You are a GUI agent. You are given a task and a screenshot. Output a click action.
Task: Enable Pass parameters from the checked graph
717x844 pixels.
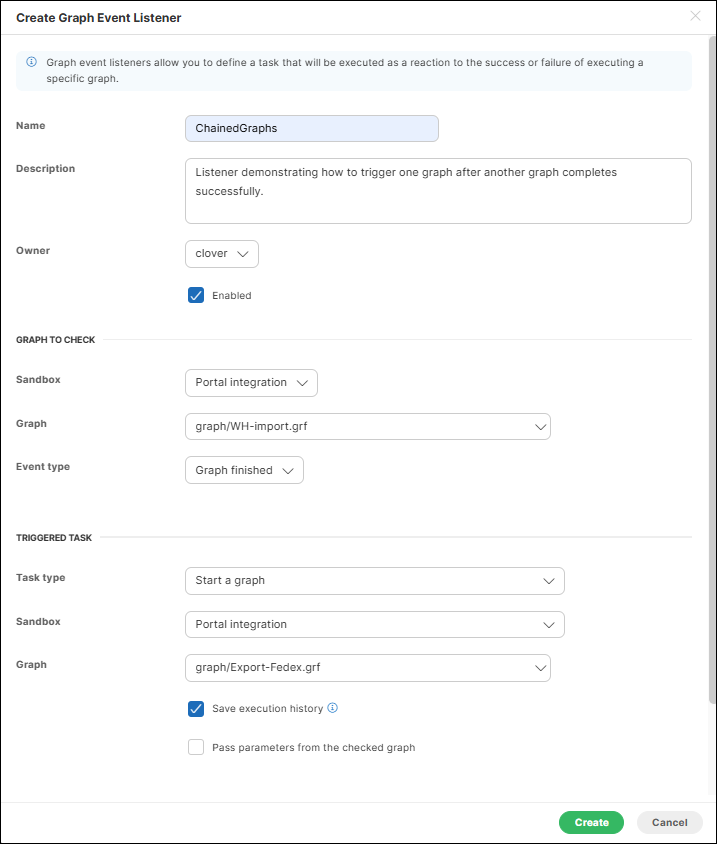coord(196,747)
